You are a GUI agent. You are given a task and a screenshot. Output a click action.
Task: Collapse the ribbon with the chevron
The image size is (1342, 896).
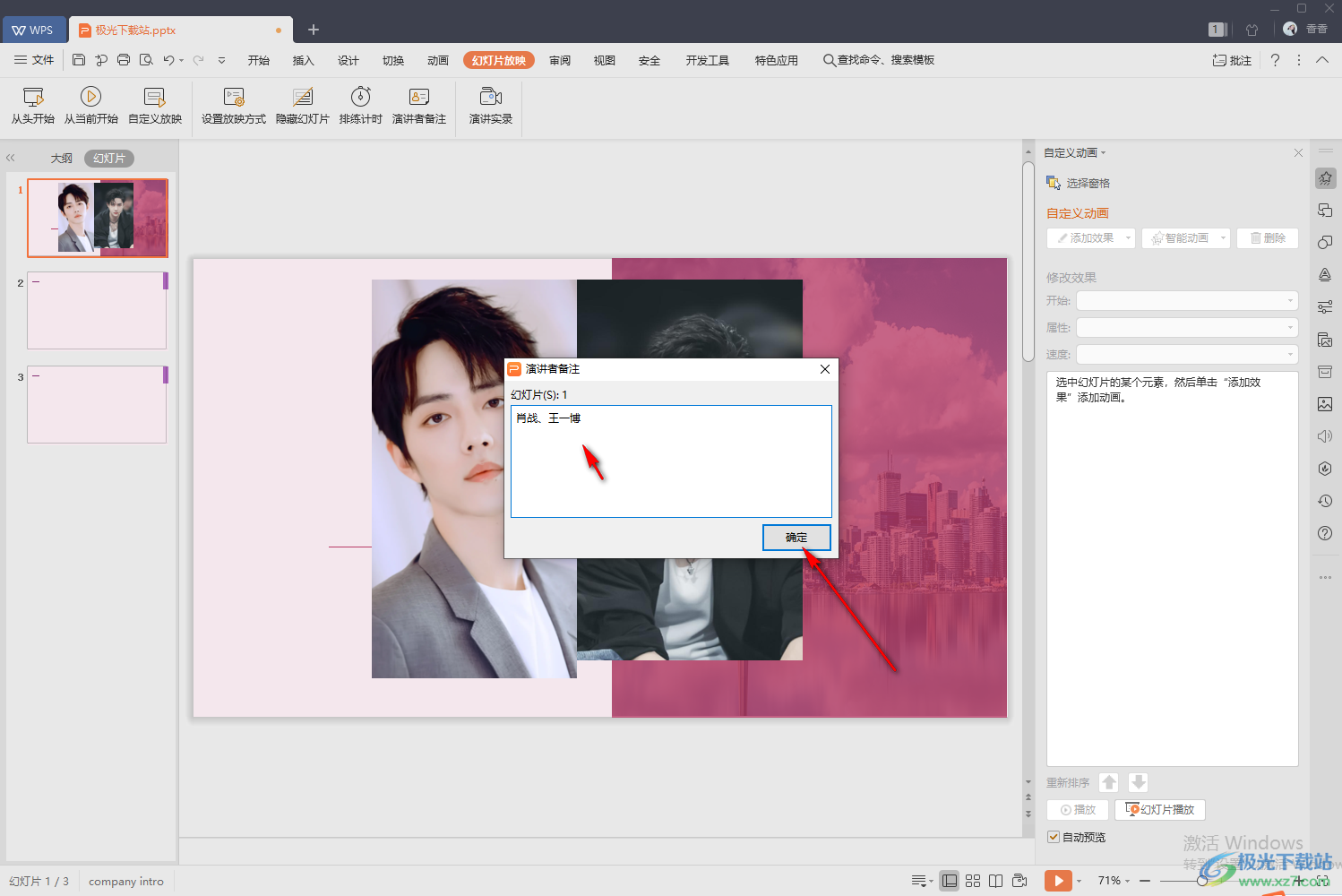click(x=1322, y=60)
